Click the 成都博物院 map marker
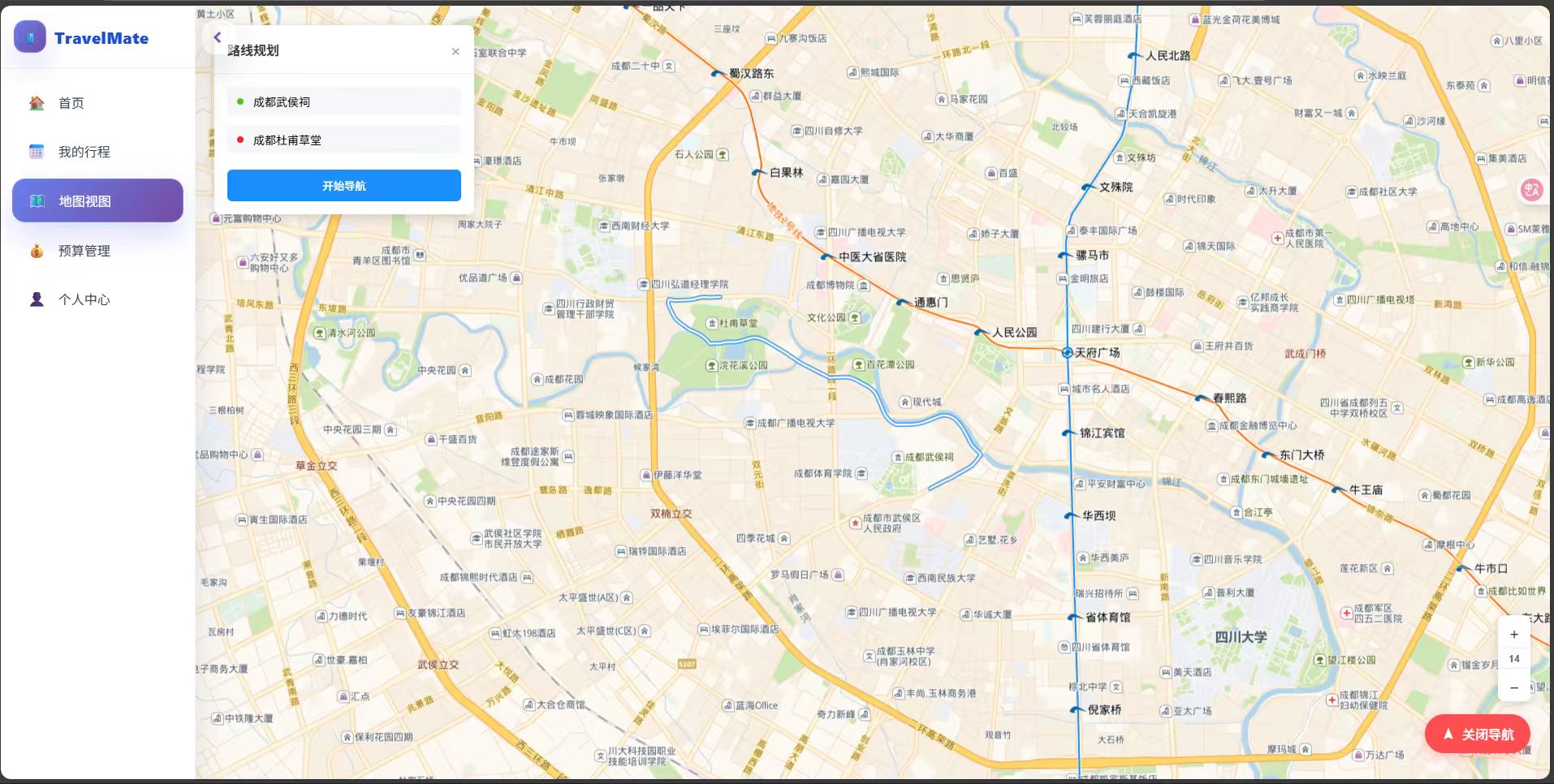The image size is (1554, 784). click(864, 286)
